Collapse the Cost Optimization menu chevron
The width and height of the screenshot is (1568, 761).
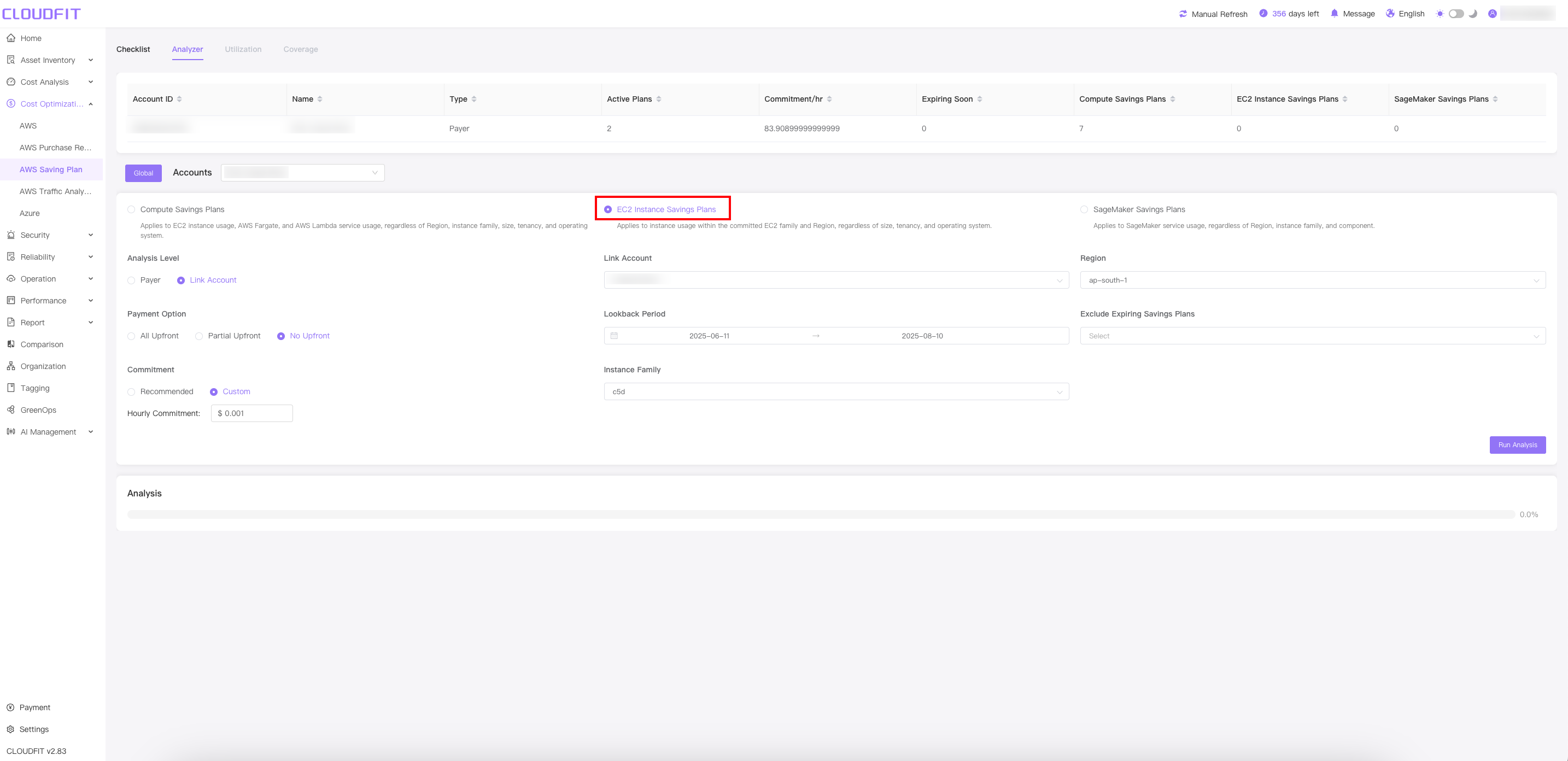91,103
